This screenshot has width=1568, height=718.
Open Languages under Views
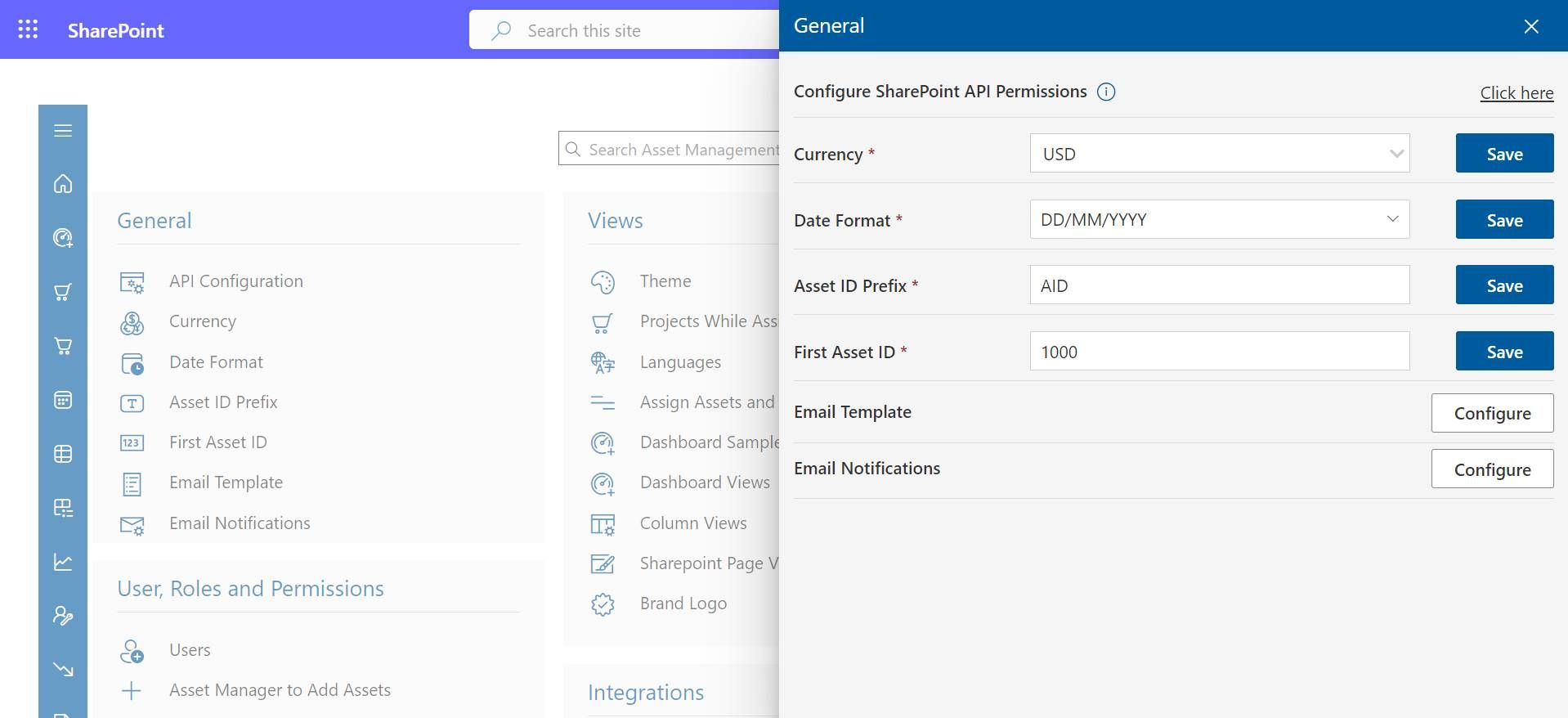[680, 362]
